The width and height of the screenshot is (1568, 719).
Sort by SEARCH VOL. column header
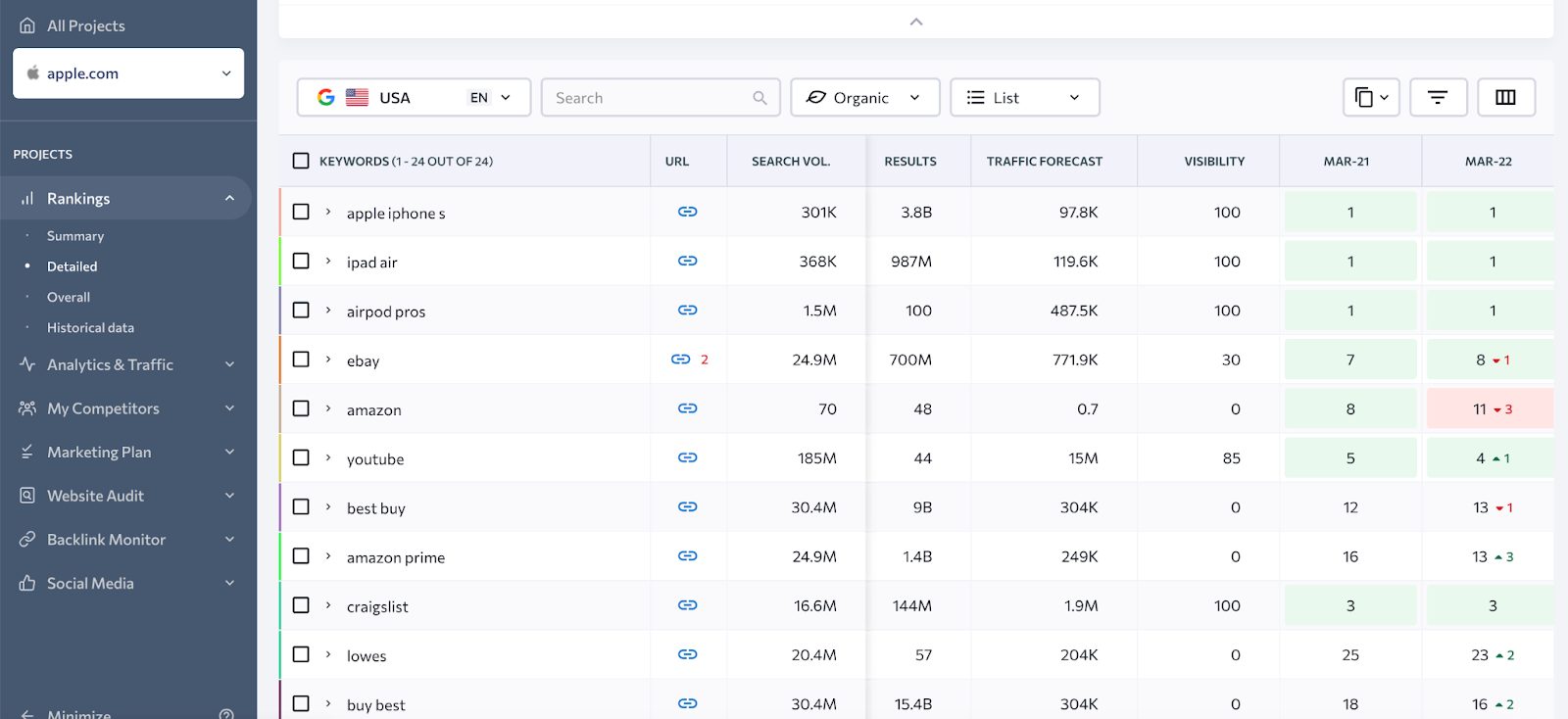(x=791, y=161)
